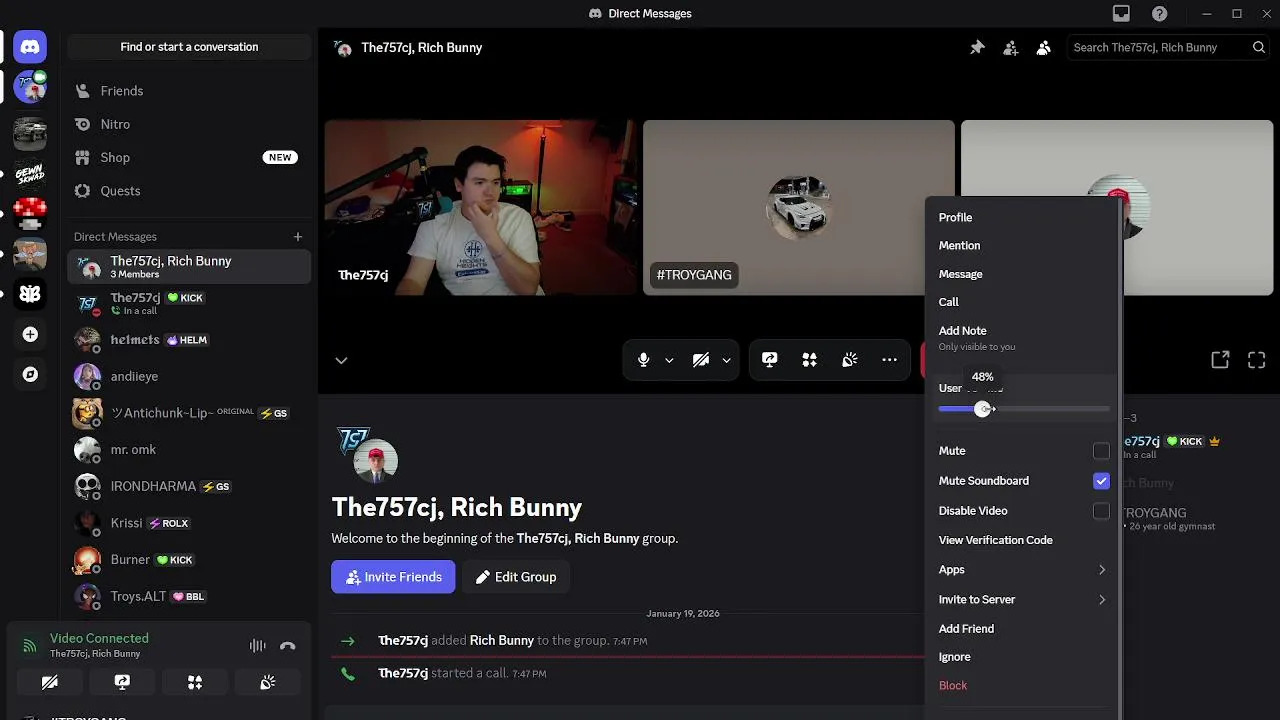This screenshot has height=720, width=1280.
Task: Share your screen in call controls
Action: coord(769,360)
